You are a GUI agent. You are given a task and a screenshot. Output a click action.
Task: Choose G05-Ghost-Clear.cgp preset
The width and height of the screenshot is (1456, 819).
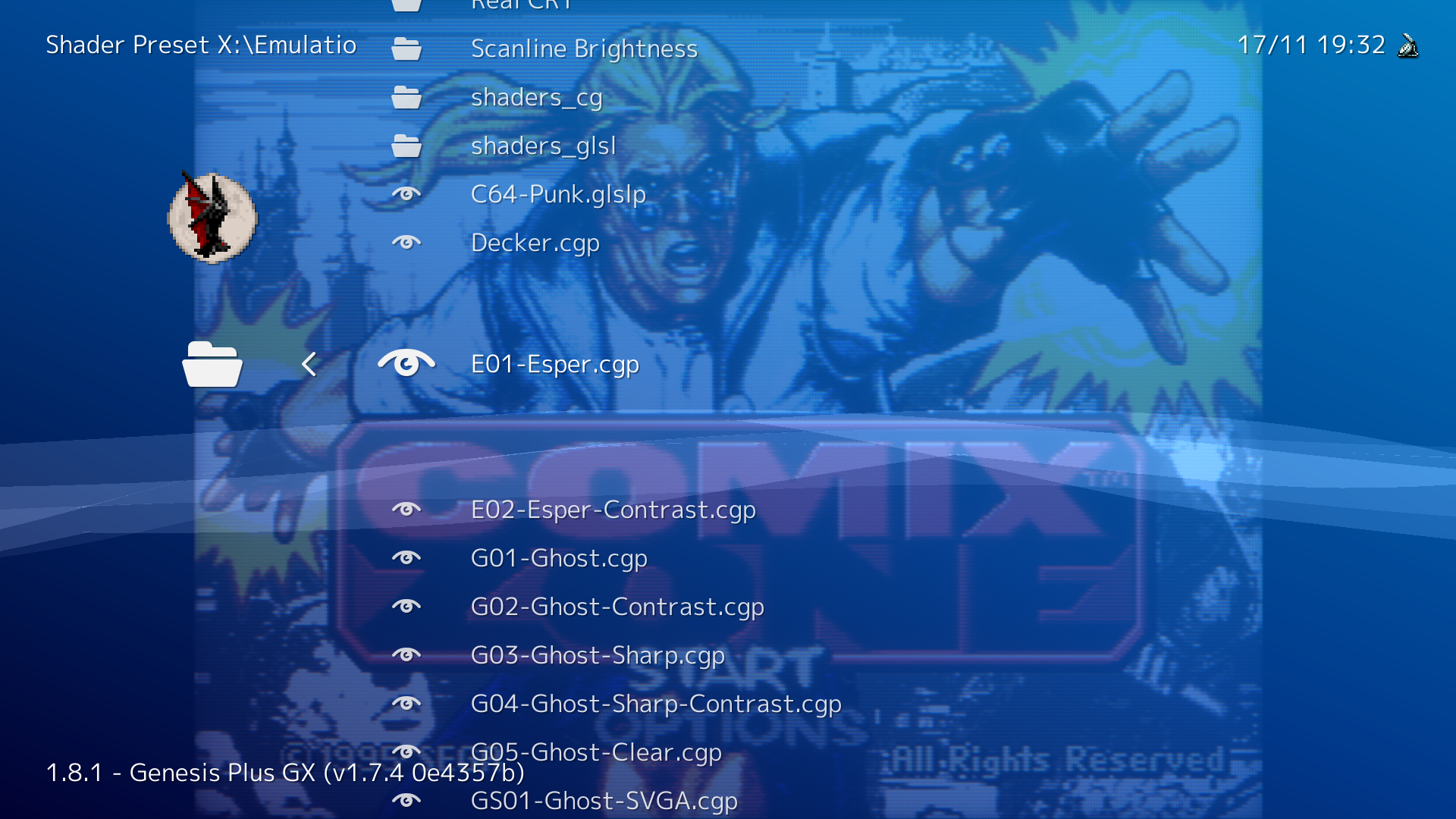596,753
